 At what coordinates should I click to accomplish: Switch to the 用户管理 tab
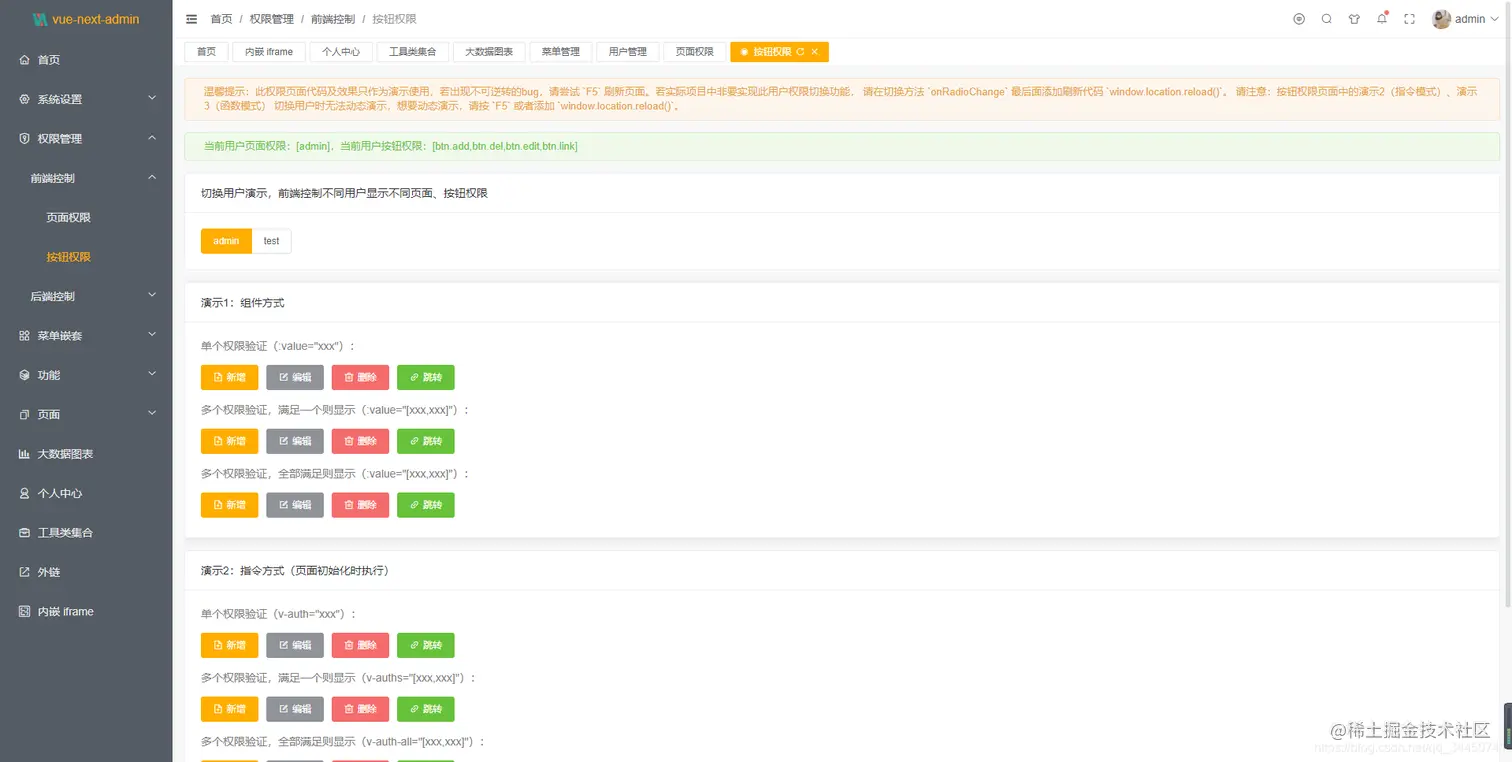coord(628,52)
